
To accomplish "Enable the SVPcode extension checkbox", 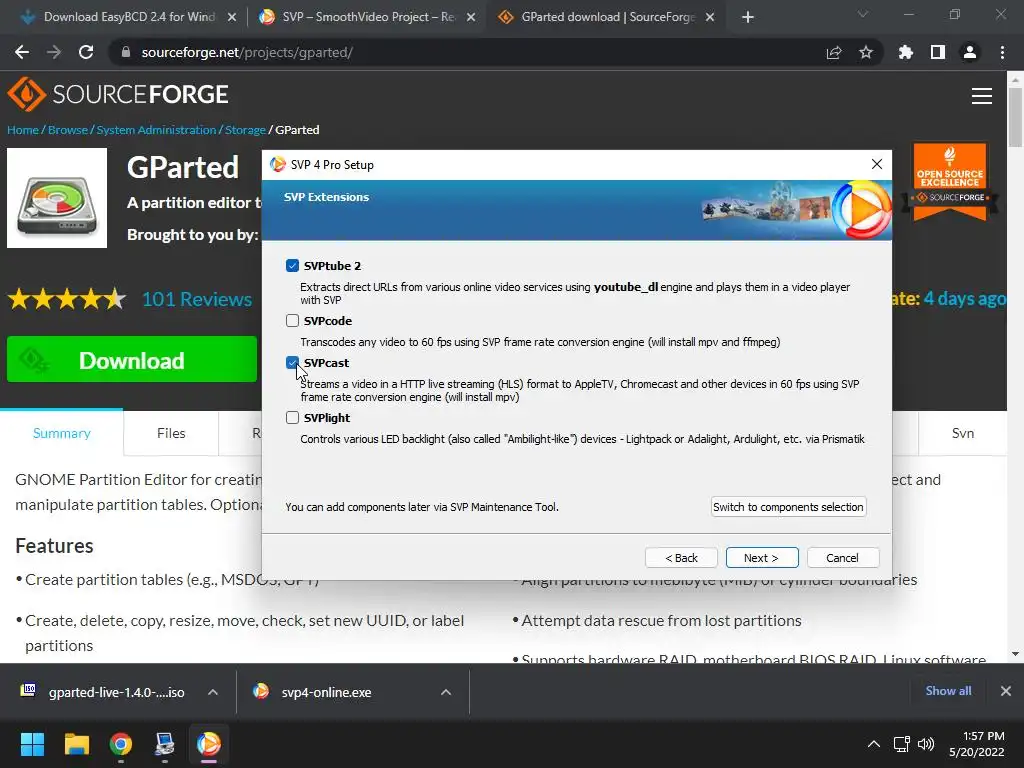I will pyautogui.click(x=292, y=321).
